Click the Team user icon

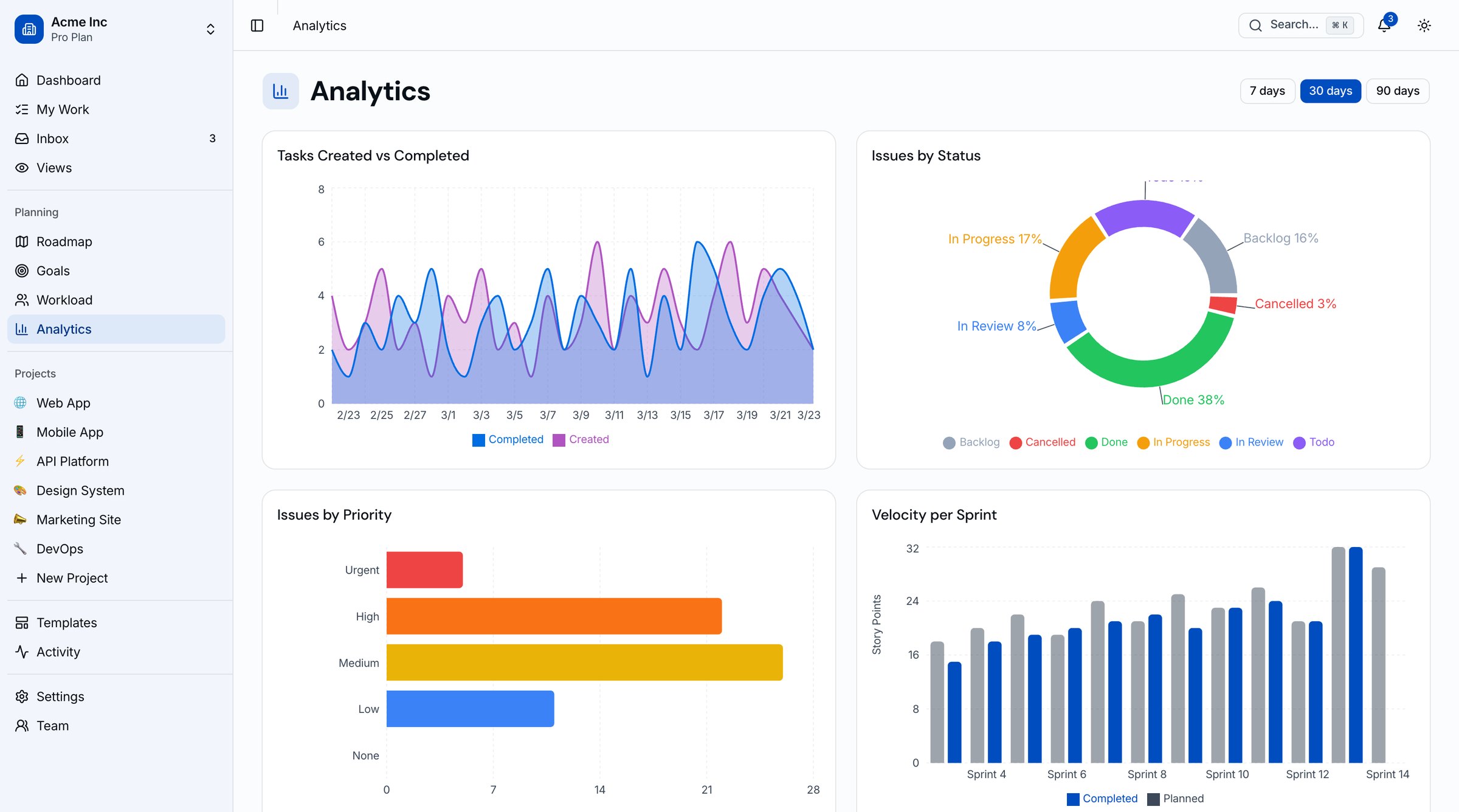(x=22, y=726)
